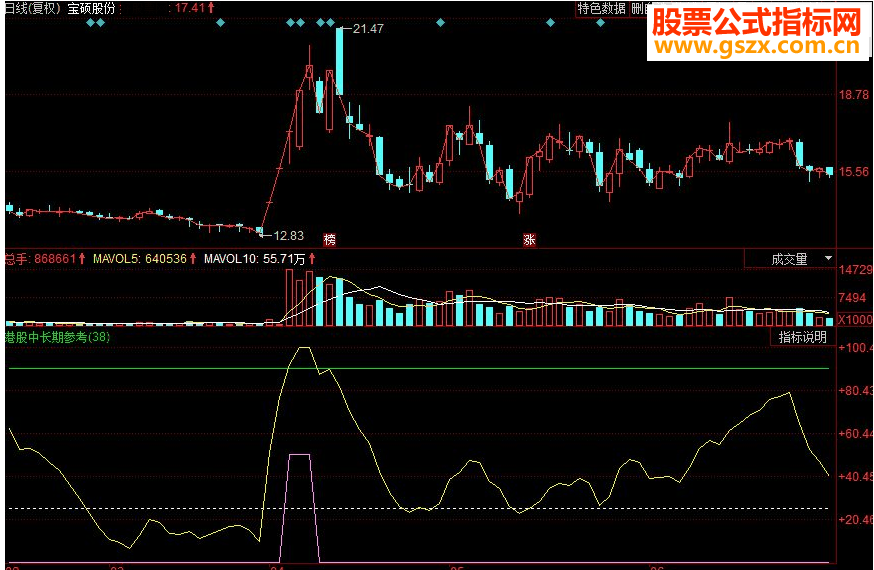Screen dimensions: 874x570
Task: Click the 总手: 868661 volume readout
Action: (x=40, y=259)
